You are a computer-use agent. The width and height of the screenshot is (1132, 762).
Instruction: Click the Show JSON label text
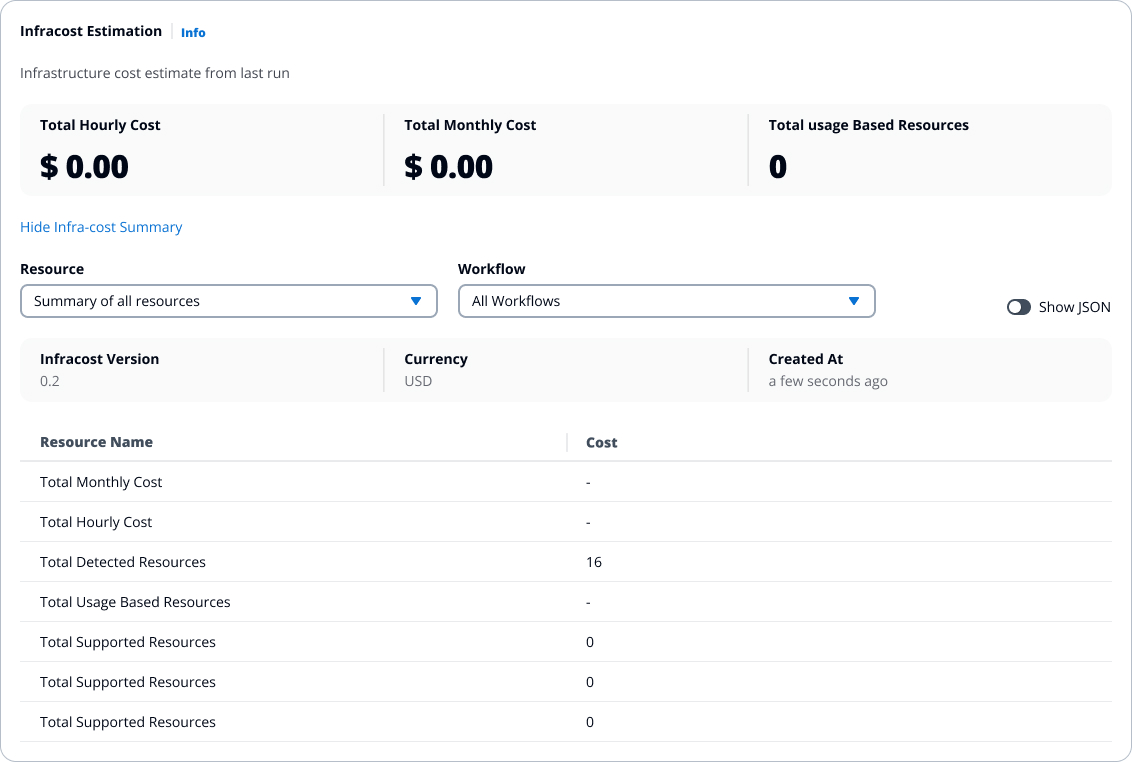[1074, 307]
